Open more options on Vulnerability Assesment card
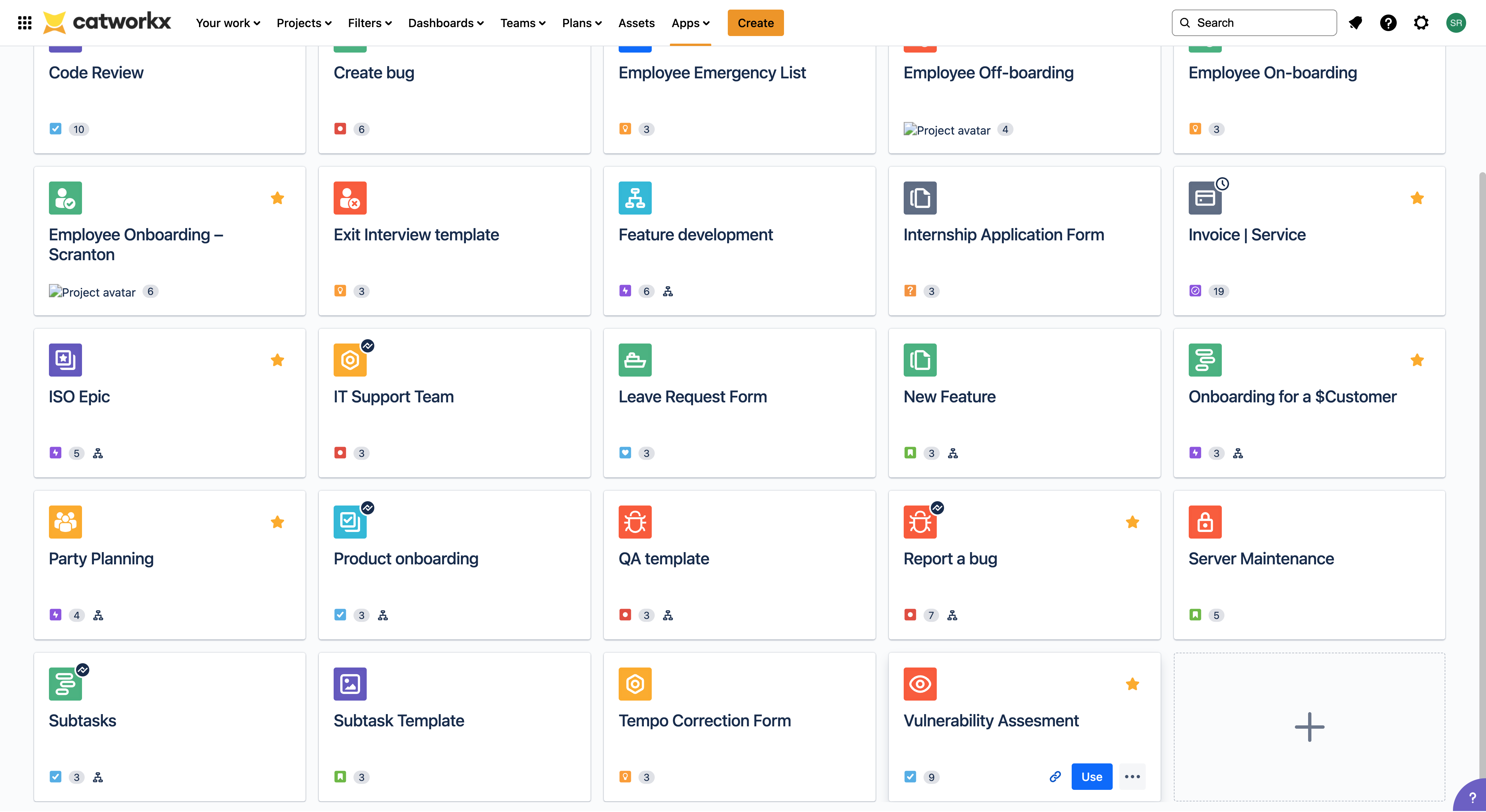This screenshot has height=812, width=1486. pyautogui.click(x=1132, y=777)
